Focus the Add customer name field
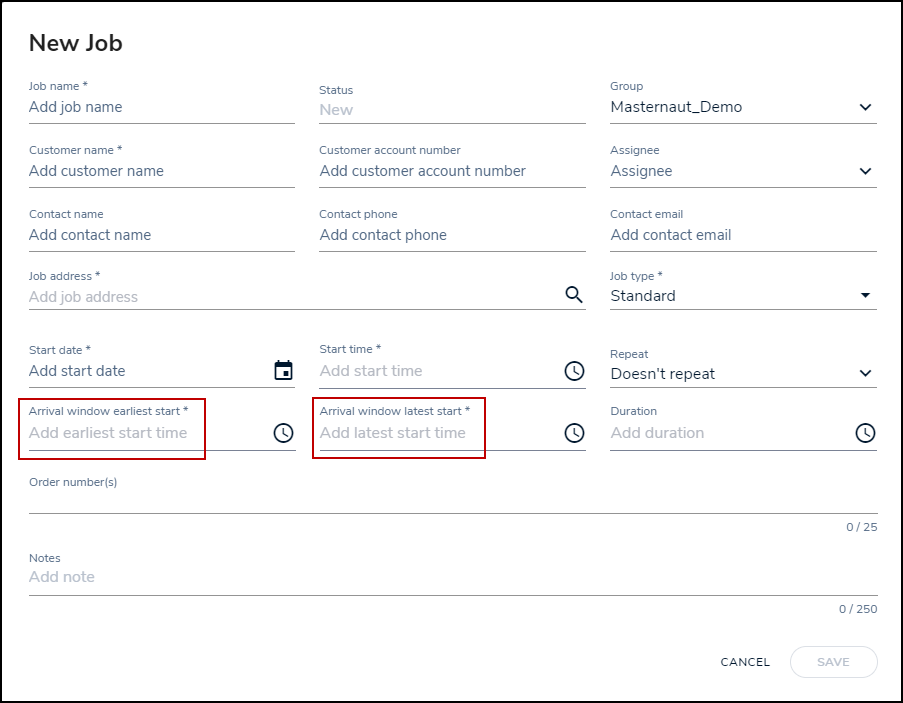 point(162,171)
